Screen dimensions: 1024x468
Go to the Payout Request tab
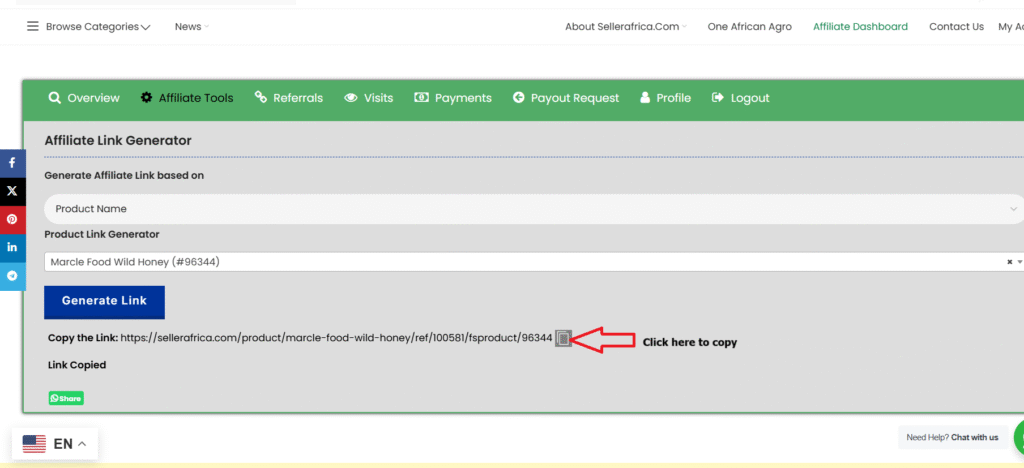[566, 98]
